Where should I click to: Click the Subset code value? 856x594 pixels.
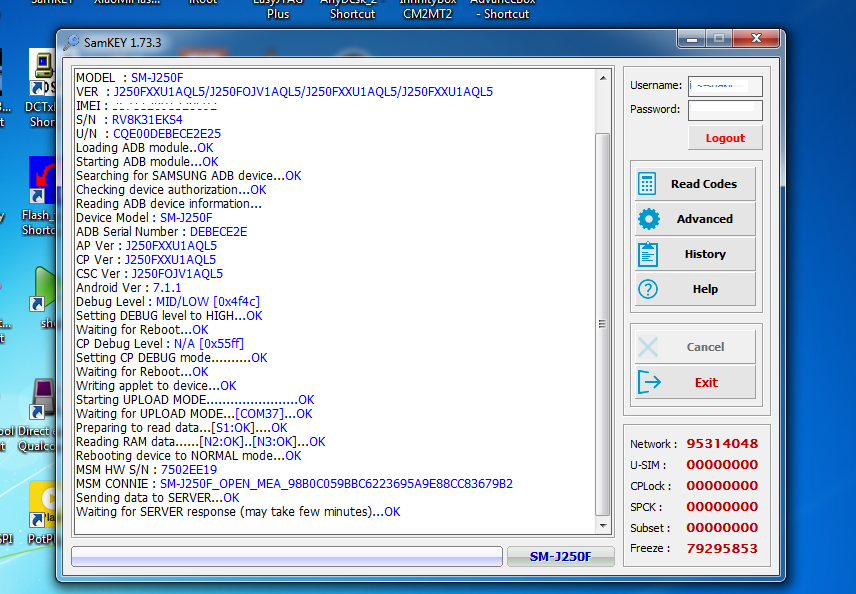722,527
